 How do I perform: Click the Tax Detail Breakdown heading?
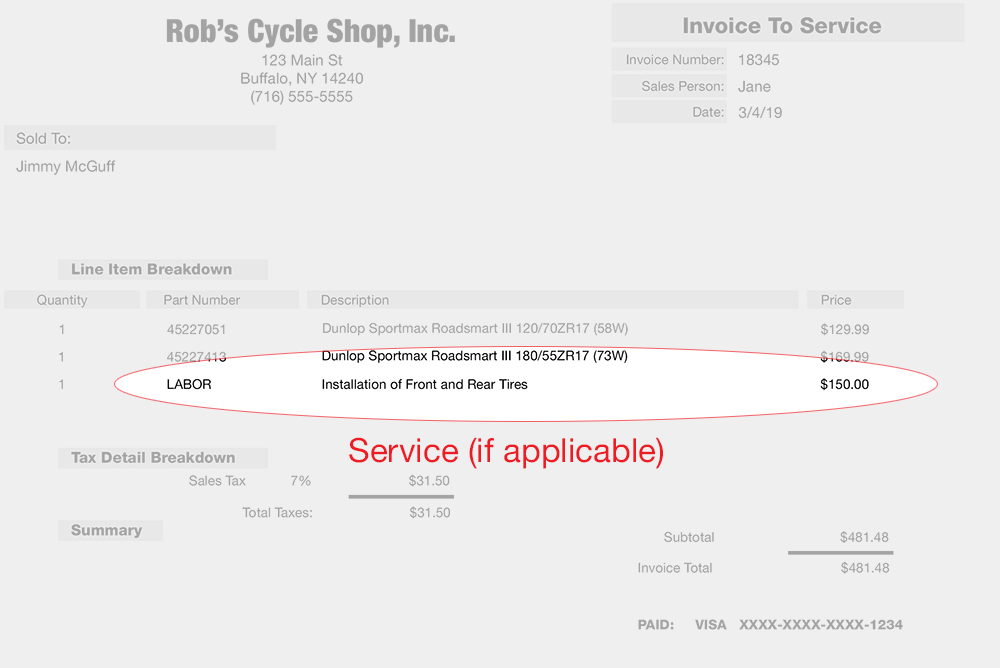coord(153,458)
